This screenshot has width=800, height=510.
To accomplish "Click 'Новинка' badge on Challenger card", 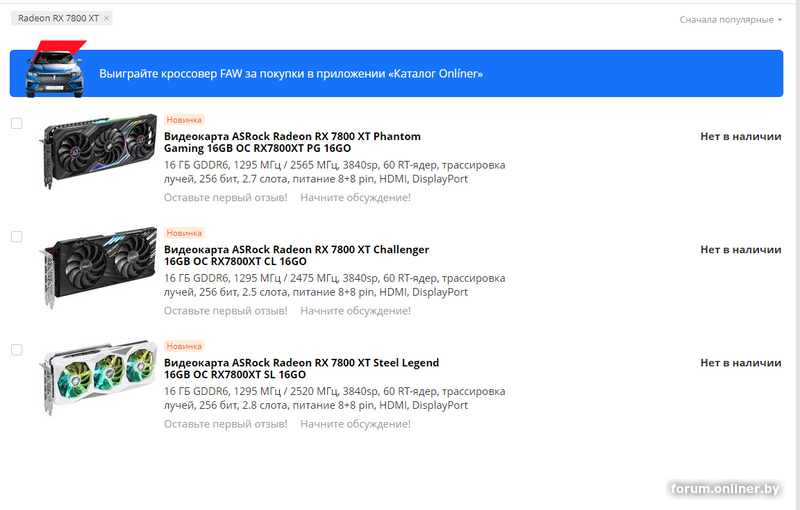I will 184,233.
